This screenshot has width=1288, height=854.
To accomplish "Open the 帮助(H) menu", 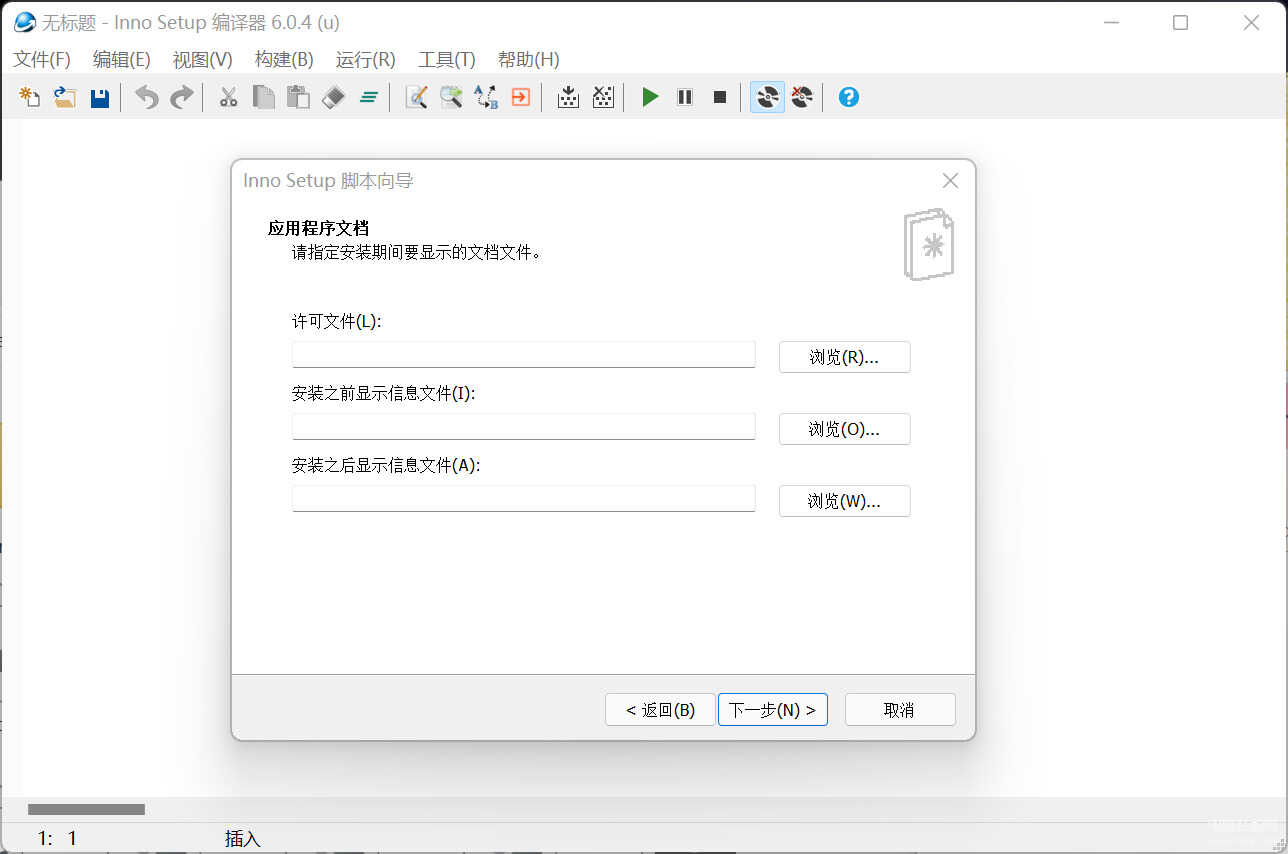I will click(528, 60).
